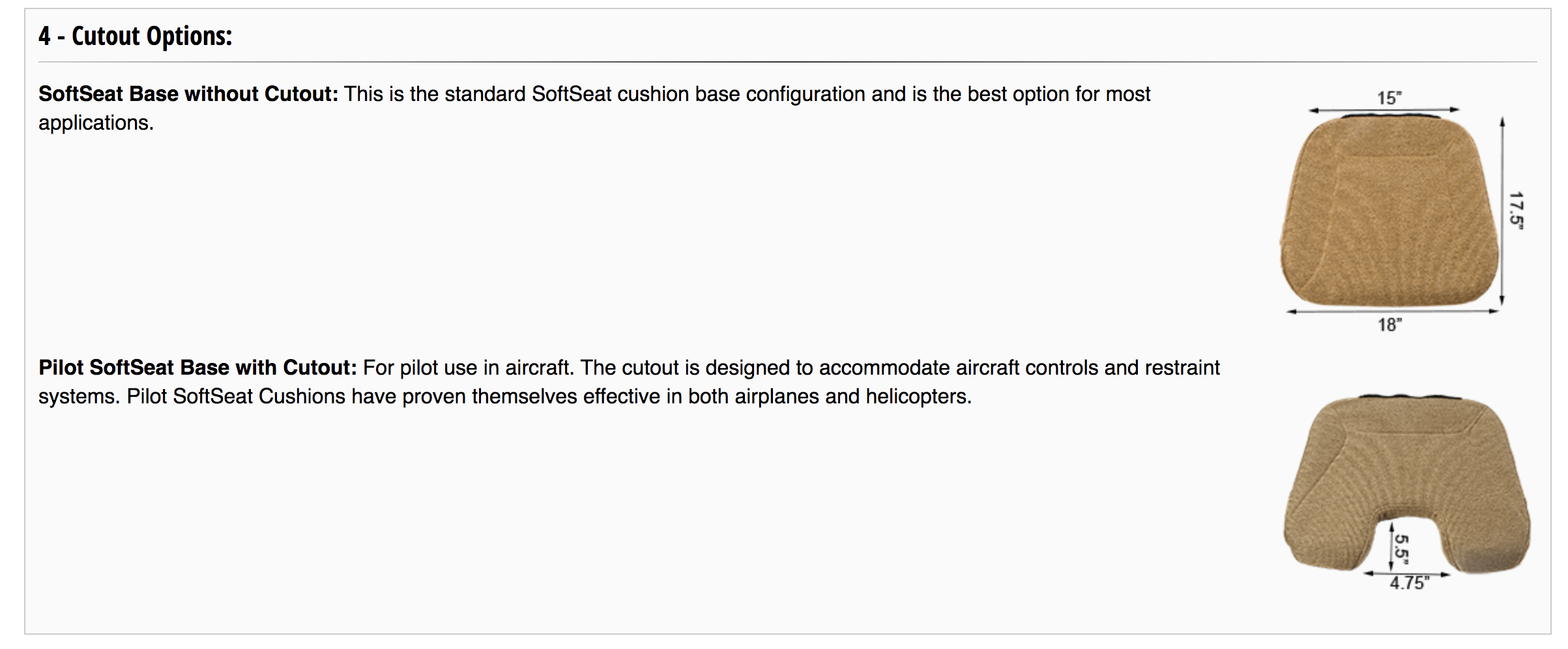
Task: Click the 15" width dimension label
Action: pyautogui.click(x=1389, y=98)
